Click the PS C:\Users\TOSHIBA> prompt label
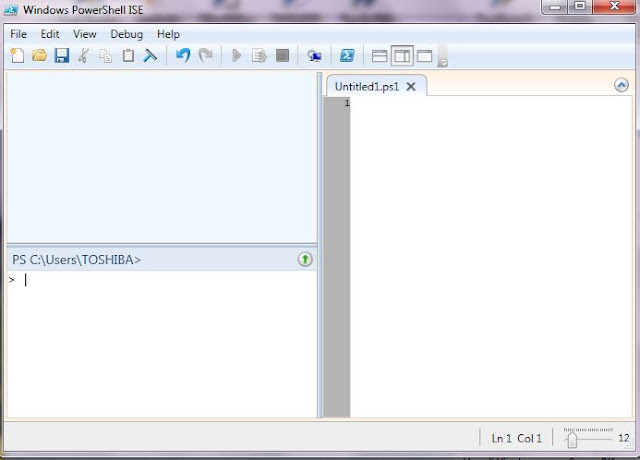The width and height of the screenshot is (640, 460). click(x=76, y=260)
